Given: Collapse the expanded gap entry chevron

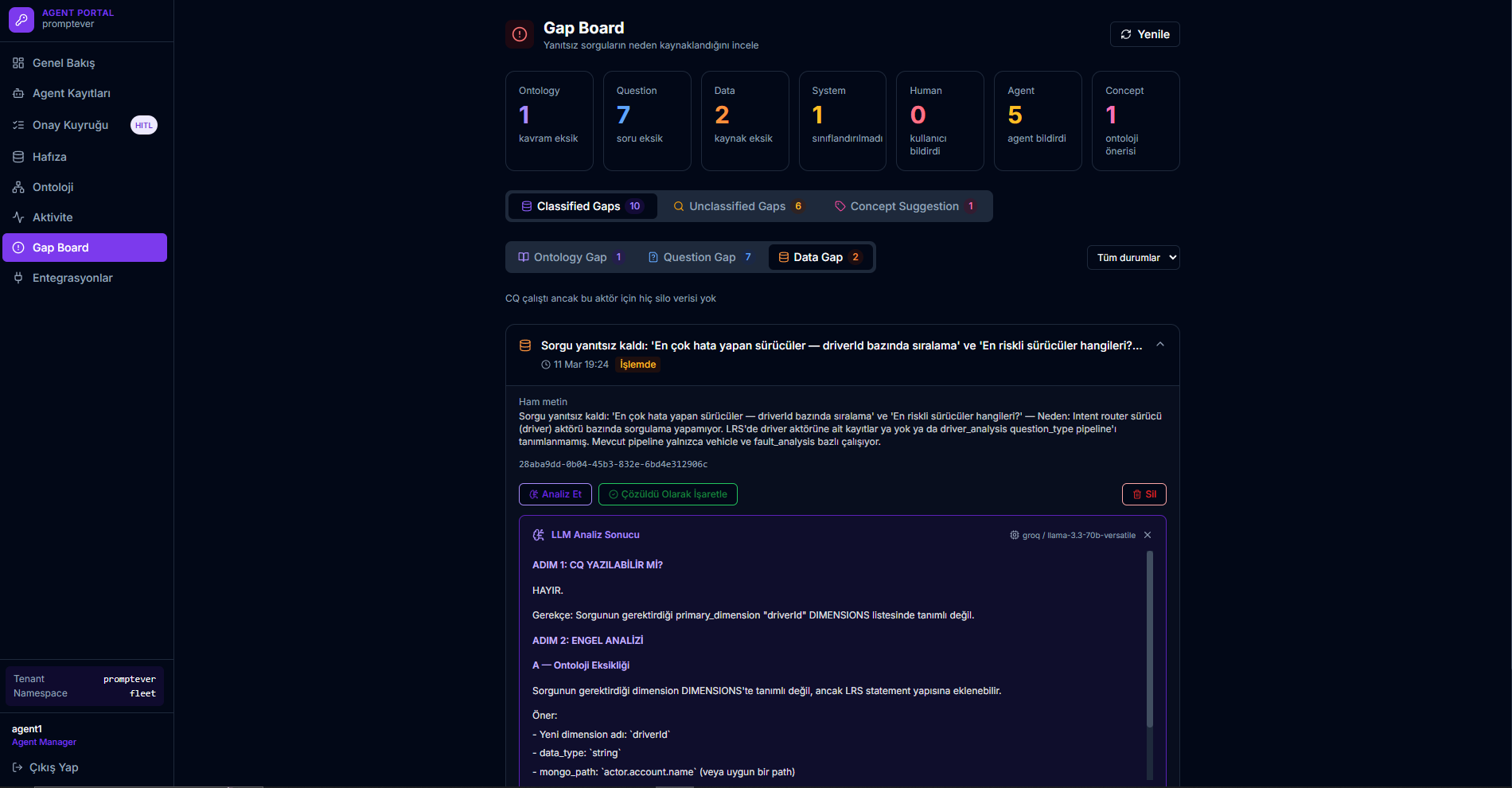Looking at the screenshot, I should (x=1160, y=345).
